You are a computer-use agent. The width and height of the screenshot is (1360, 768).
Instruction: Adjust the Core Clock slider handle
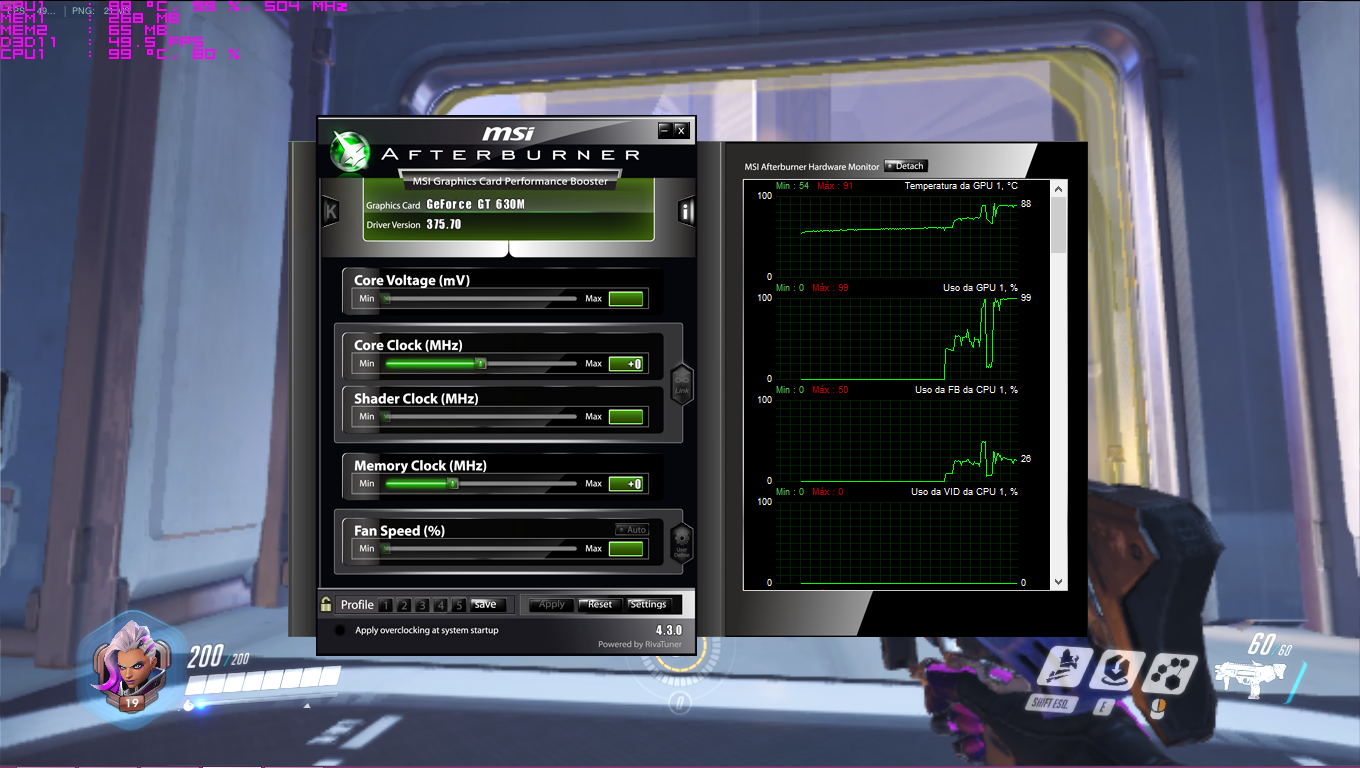point(481,364)
